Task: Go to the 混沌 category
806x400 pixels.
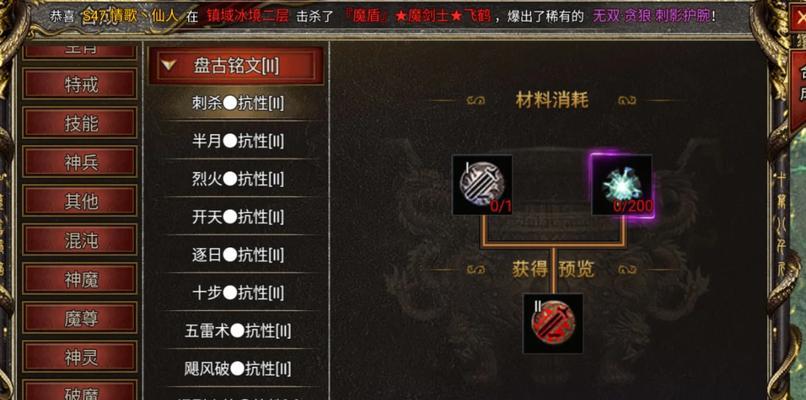Action: (80, 241)
